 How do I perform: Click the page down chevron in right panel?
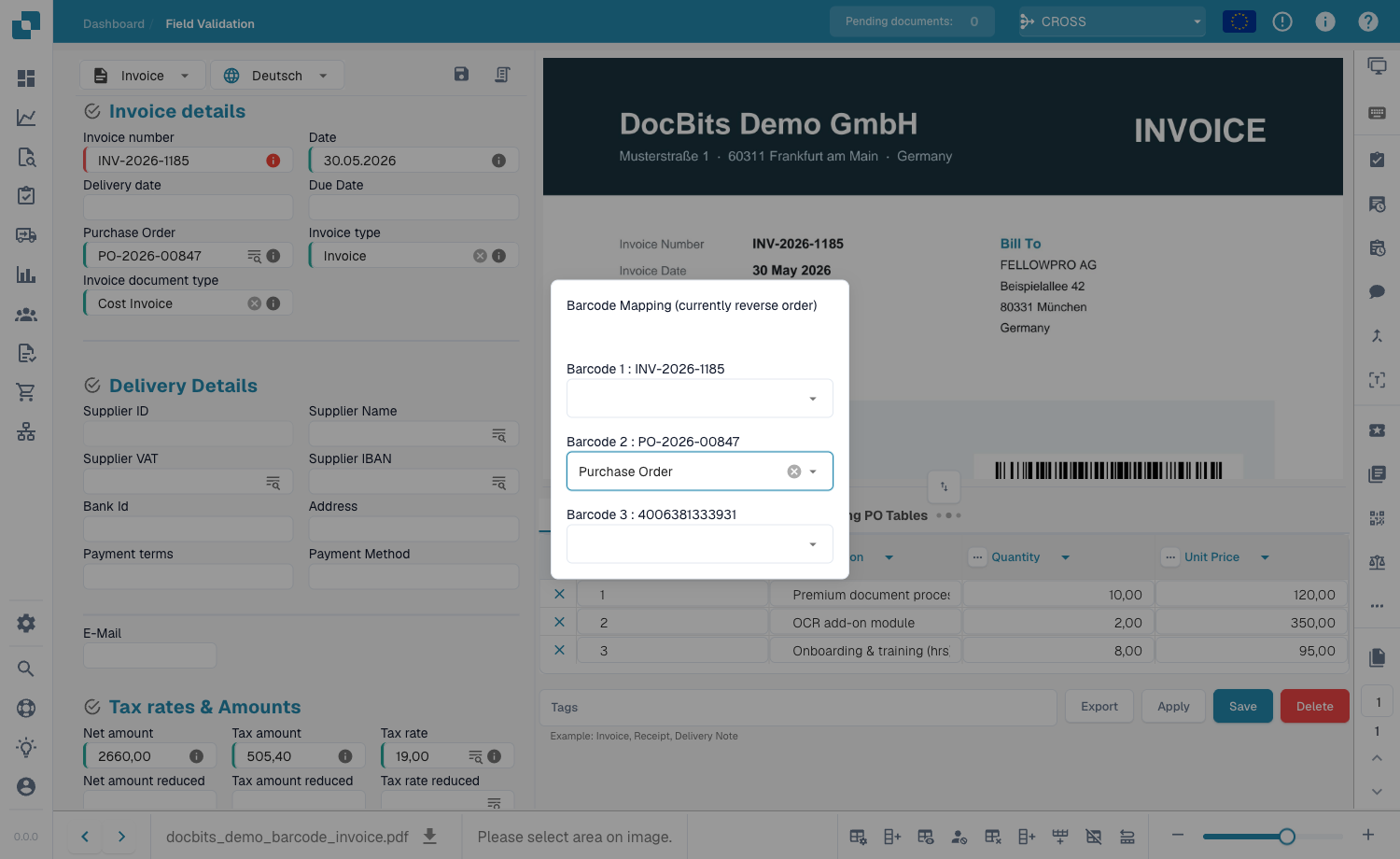click(1377, 791)
